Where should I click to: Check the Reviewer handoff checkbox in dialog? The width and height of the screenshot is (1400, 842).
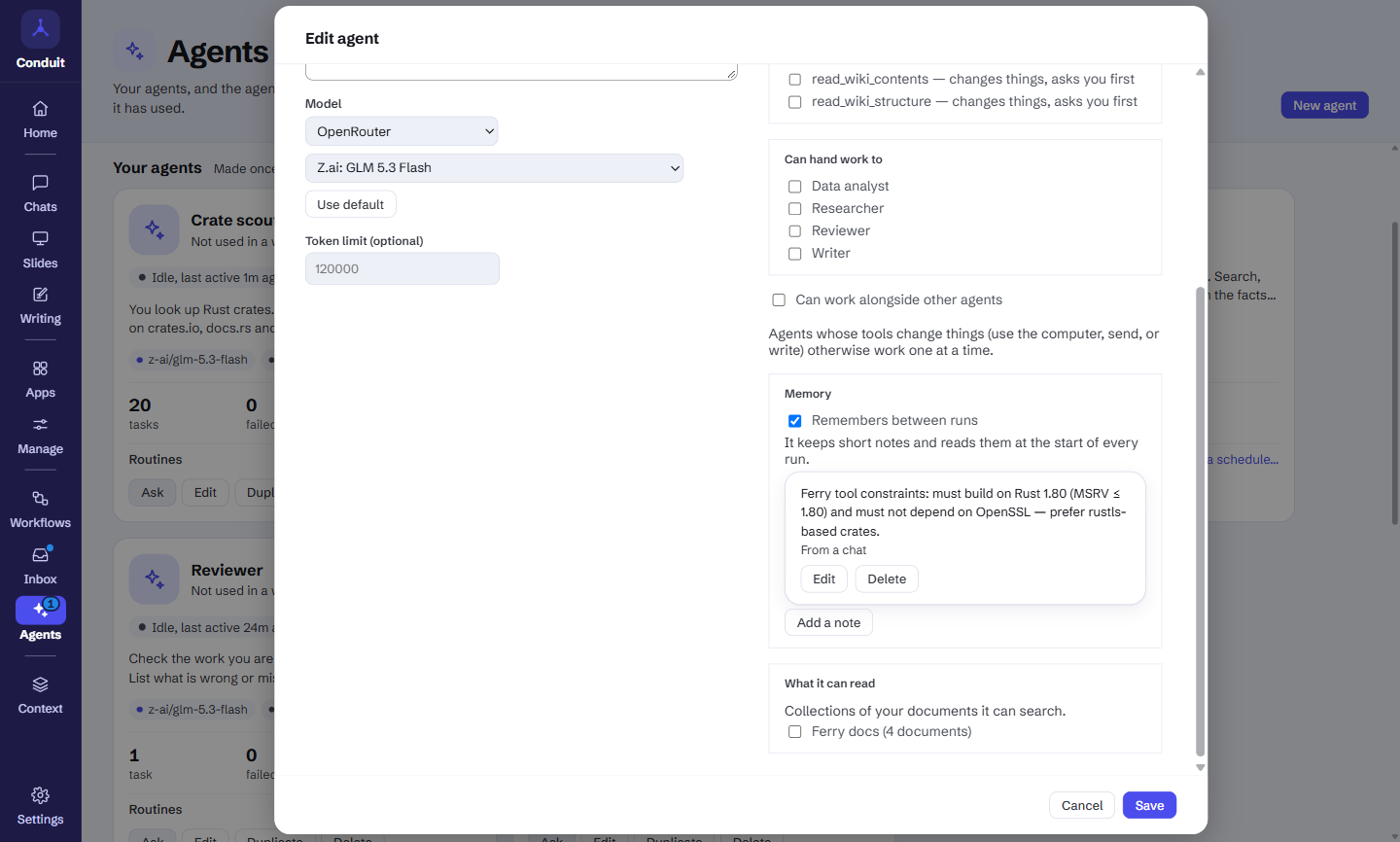coord(794,231)
